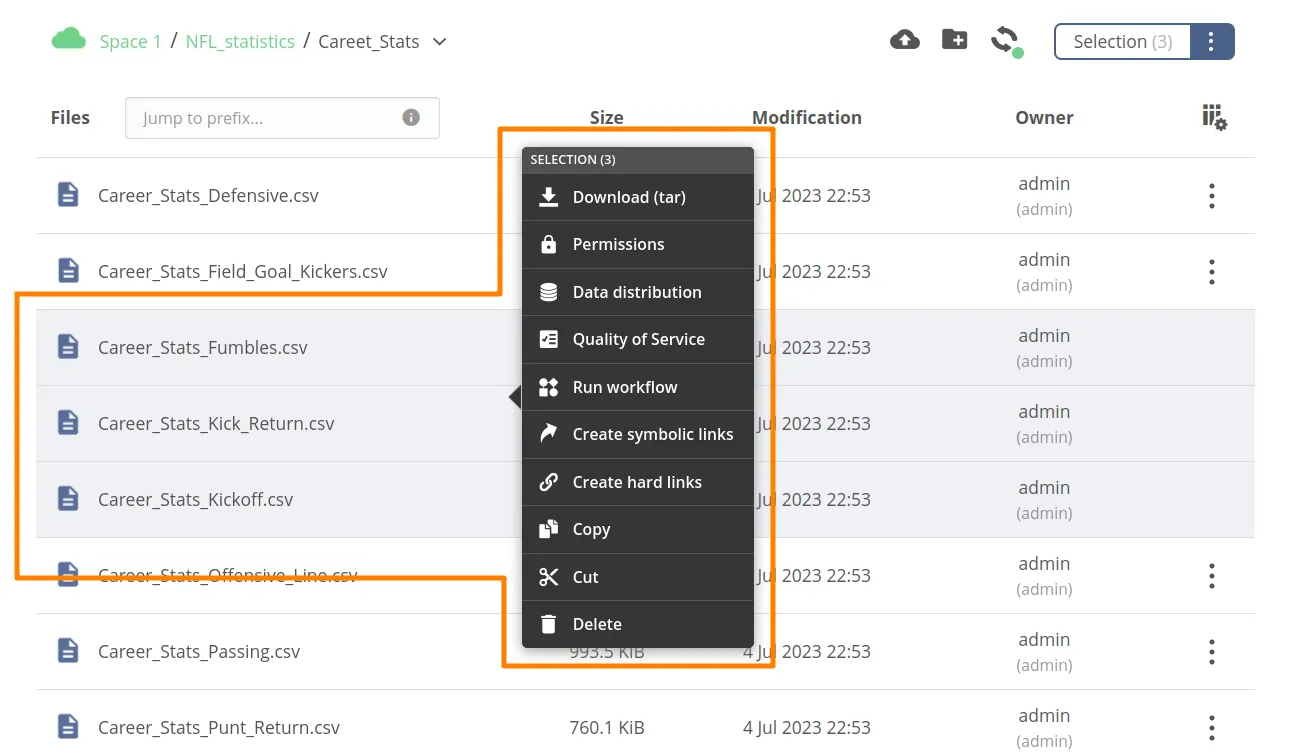This screenshot has width=1290, height=754.
Task: Choose Run workflow from the context menu
Action: (625, 387)
